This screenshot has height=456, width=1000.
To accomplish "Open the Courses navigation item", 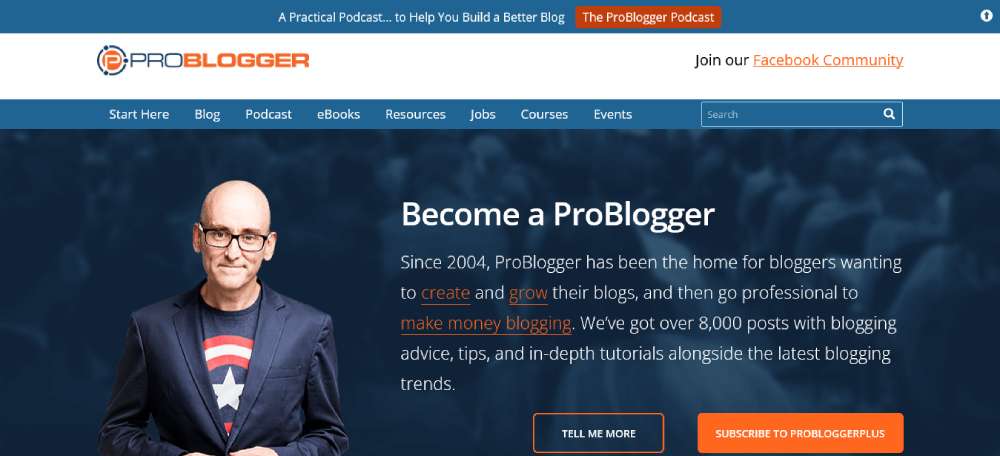I will coord(544,115).
